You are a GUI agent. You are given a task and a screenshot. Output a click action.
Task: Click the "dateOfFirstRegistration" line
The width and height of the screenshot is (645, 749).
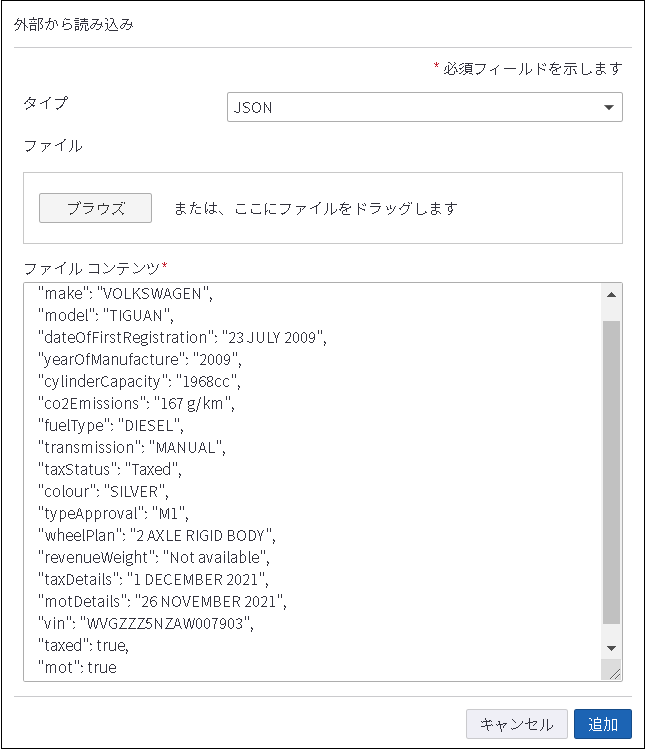coord(183,337)
